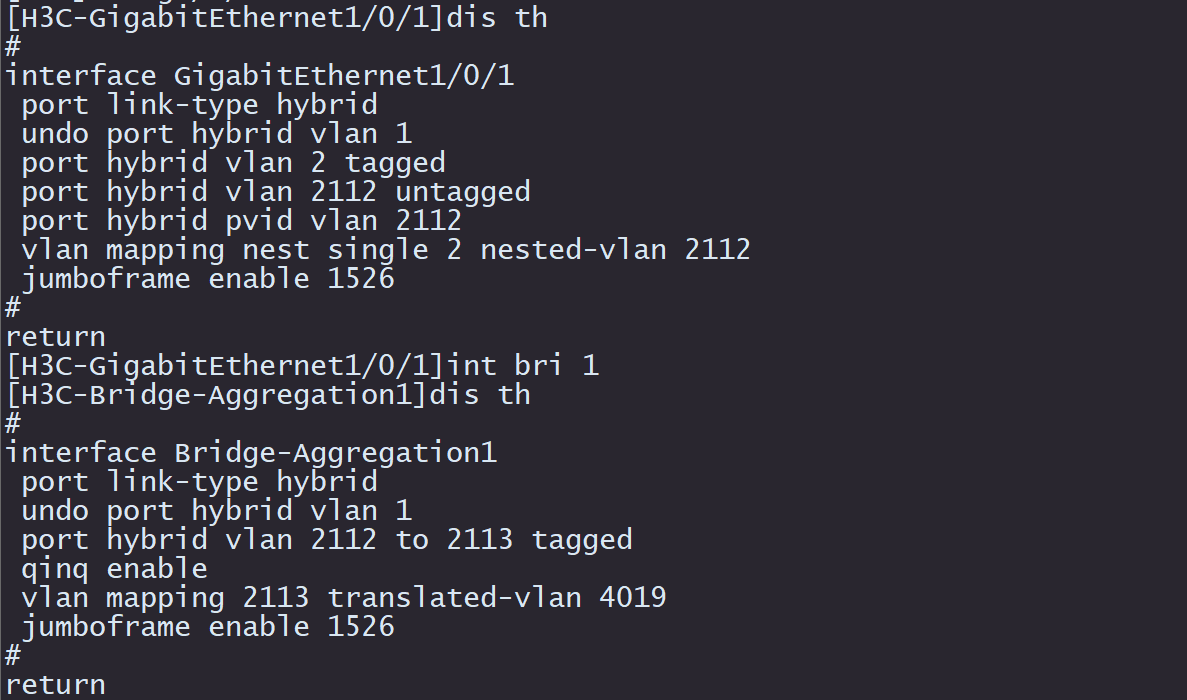The height and width of the screenshot is (700, 1187).
Task: Click "port link-type hybrid" under Bridge-Aggregation1
Action: pos(199,482)
